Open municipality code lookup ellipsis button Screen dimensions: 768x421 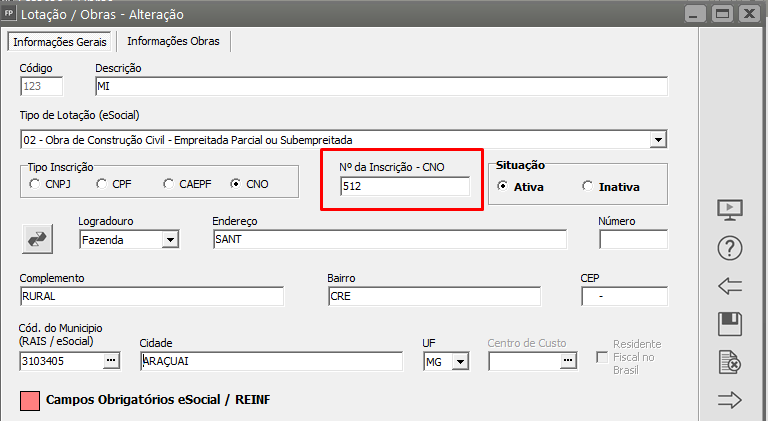coord(111,361)
